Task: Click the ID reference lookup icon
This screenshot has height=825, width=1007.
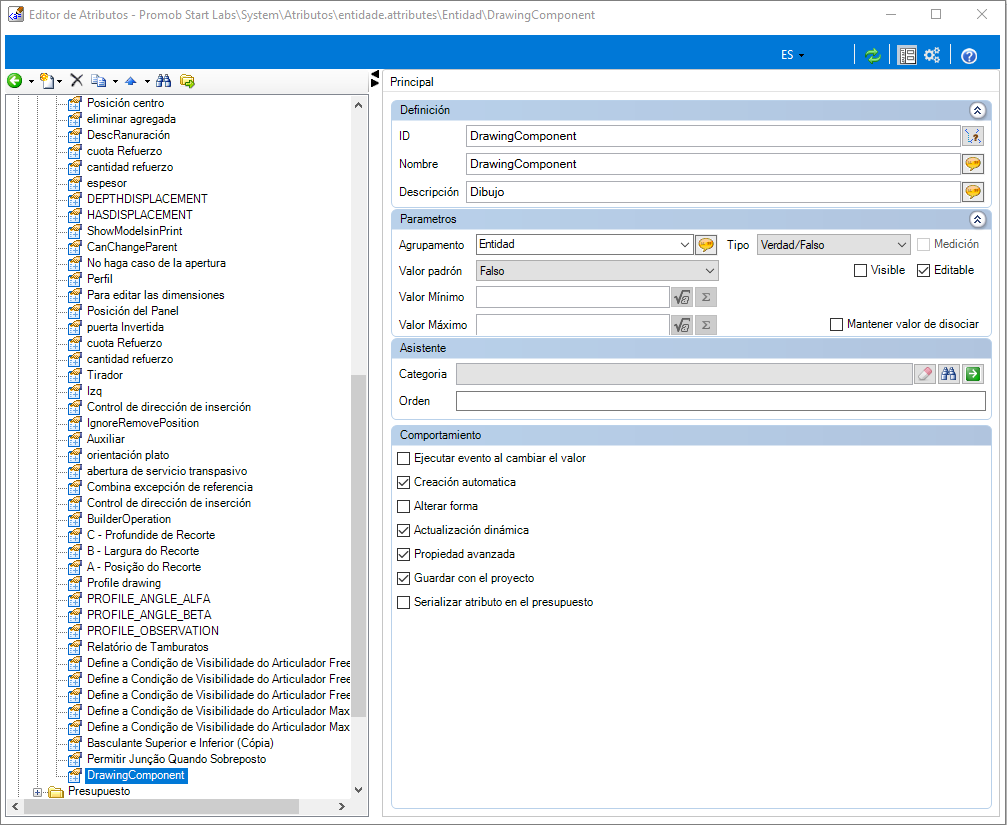Action: [x=973, y=136]
